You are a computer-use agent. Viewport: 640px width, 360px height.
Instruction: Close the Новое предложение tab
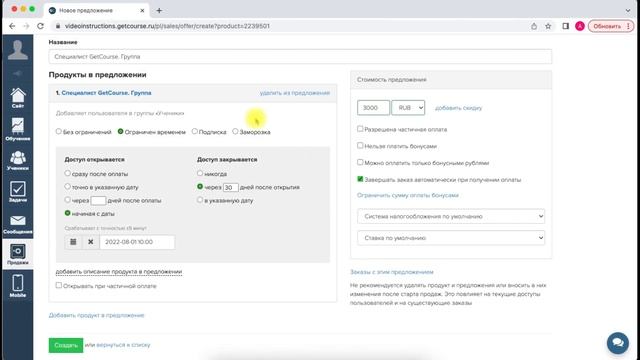(x=142, y=11)
